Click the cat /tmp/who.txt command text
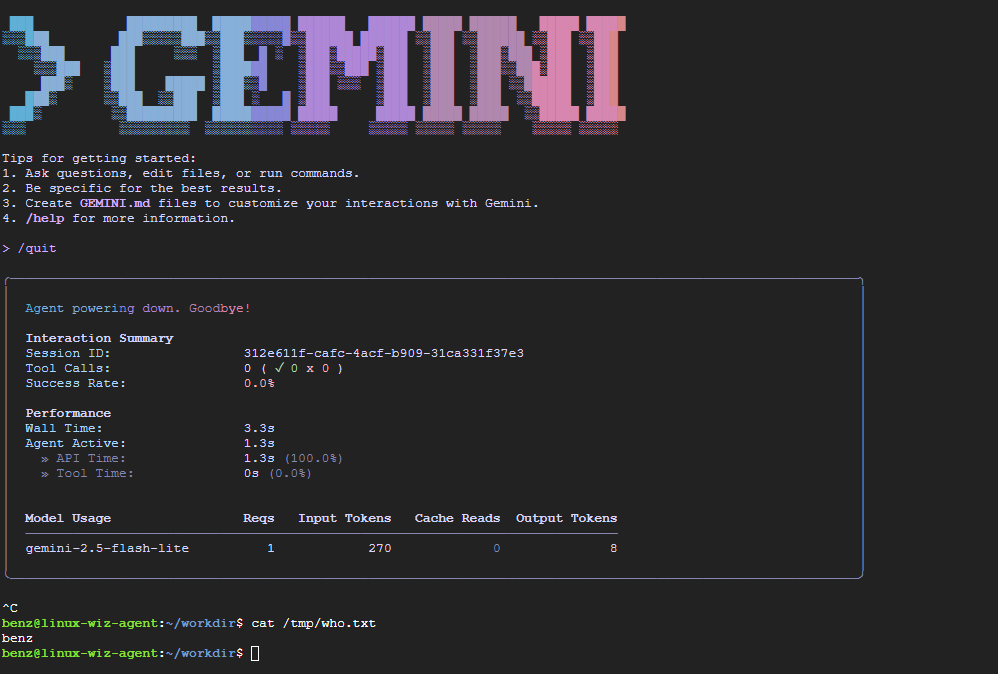The image size is (998, 674). point(313,623)
